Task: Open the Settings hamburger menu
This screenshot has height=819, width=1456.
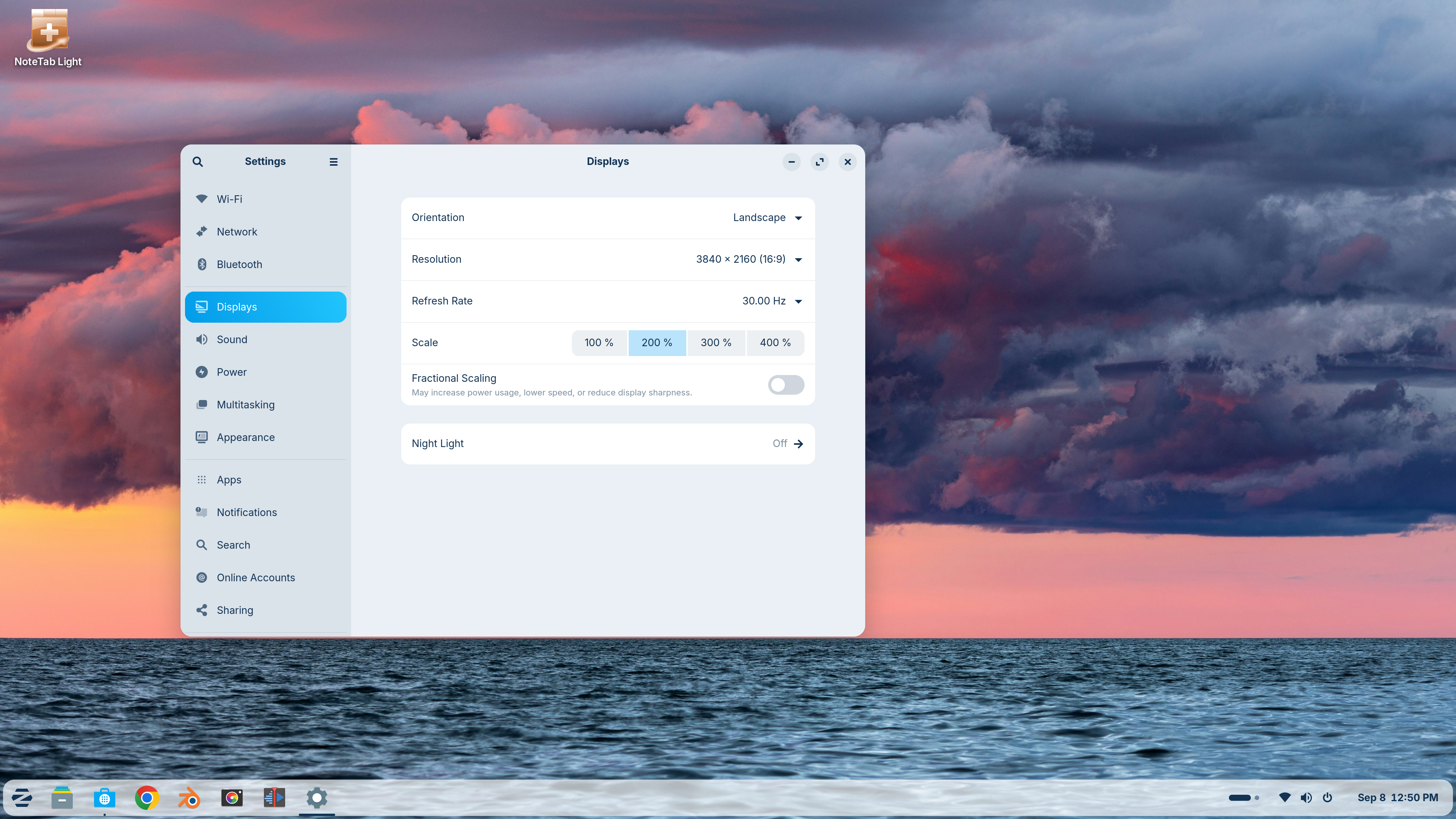Action: 334,162
